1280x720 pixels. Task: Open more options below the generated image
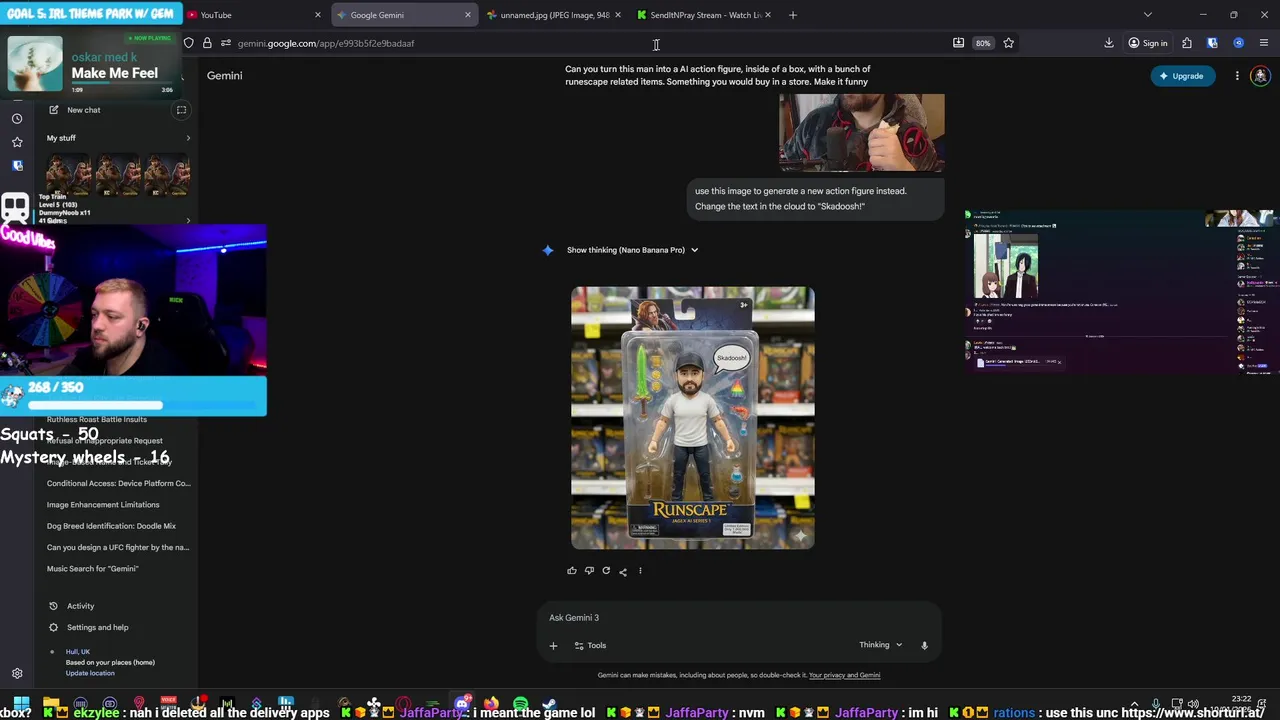(640, 571)
